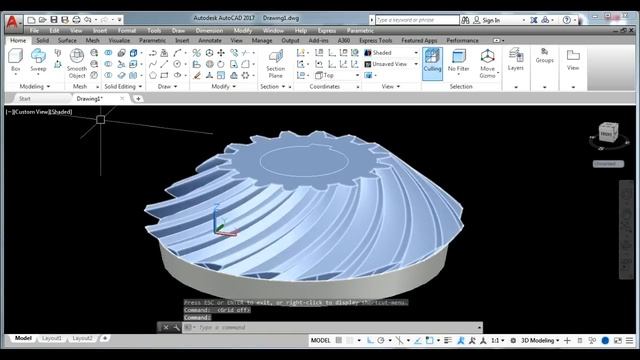The width and height of the screenshot is (640, 360).
Task: Click the solid Union icon
Action: (108, 53)
